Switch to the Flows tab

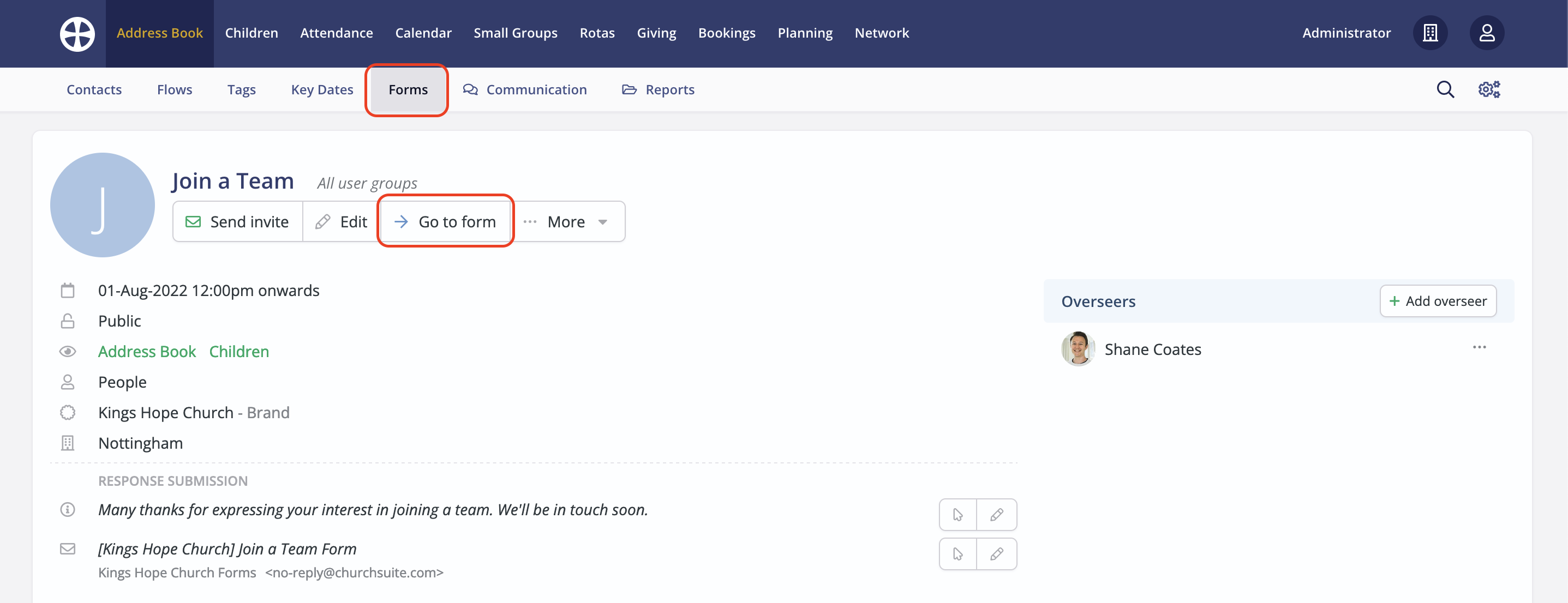pyautogui.click(x=174, y=89)
